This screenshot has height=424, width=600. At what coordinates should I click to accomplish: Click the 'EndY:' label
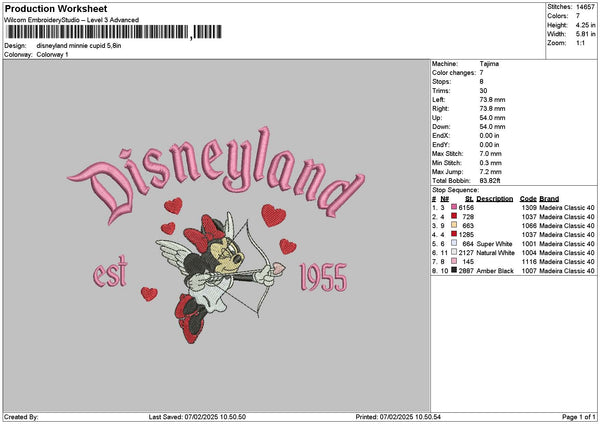click(x=441, y=145)
